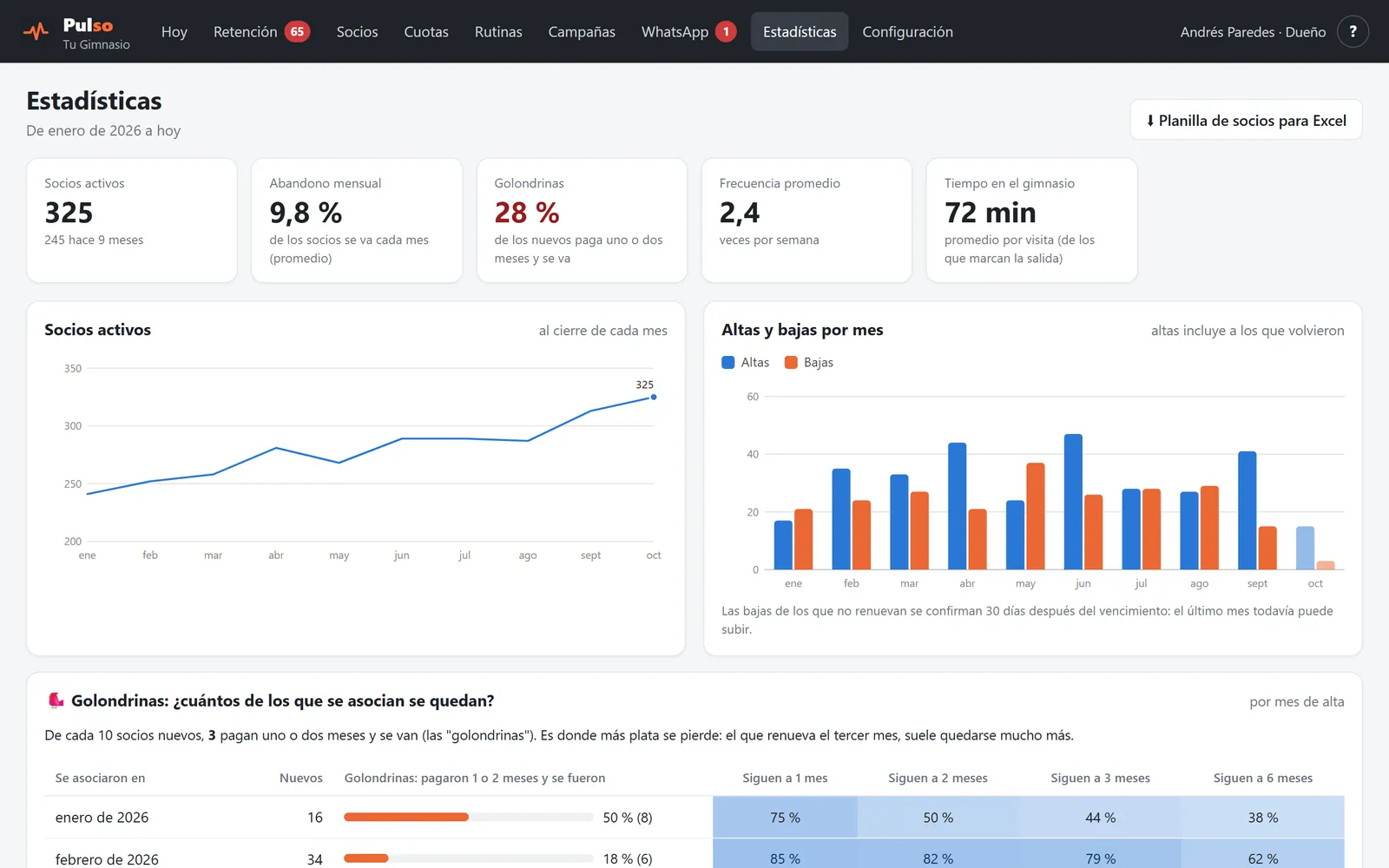1389x868 pixels.
Task: Click the Se asociaron en column header
Action: click(100, 778)
